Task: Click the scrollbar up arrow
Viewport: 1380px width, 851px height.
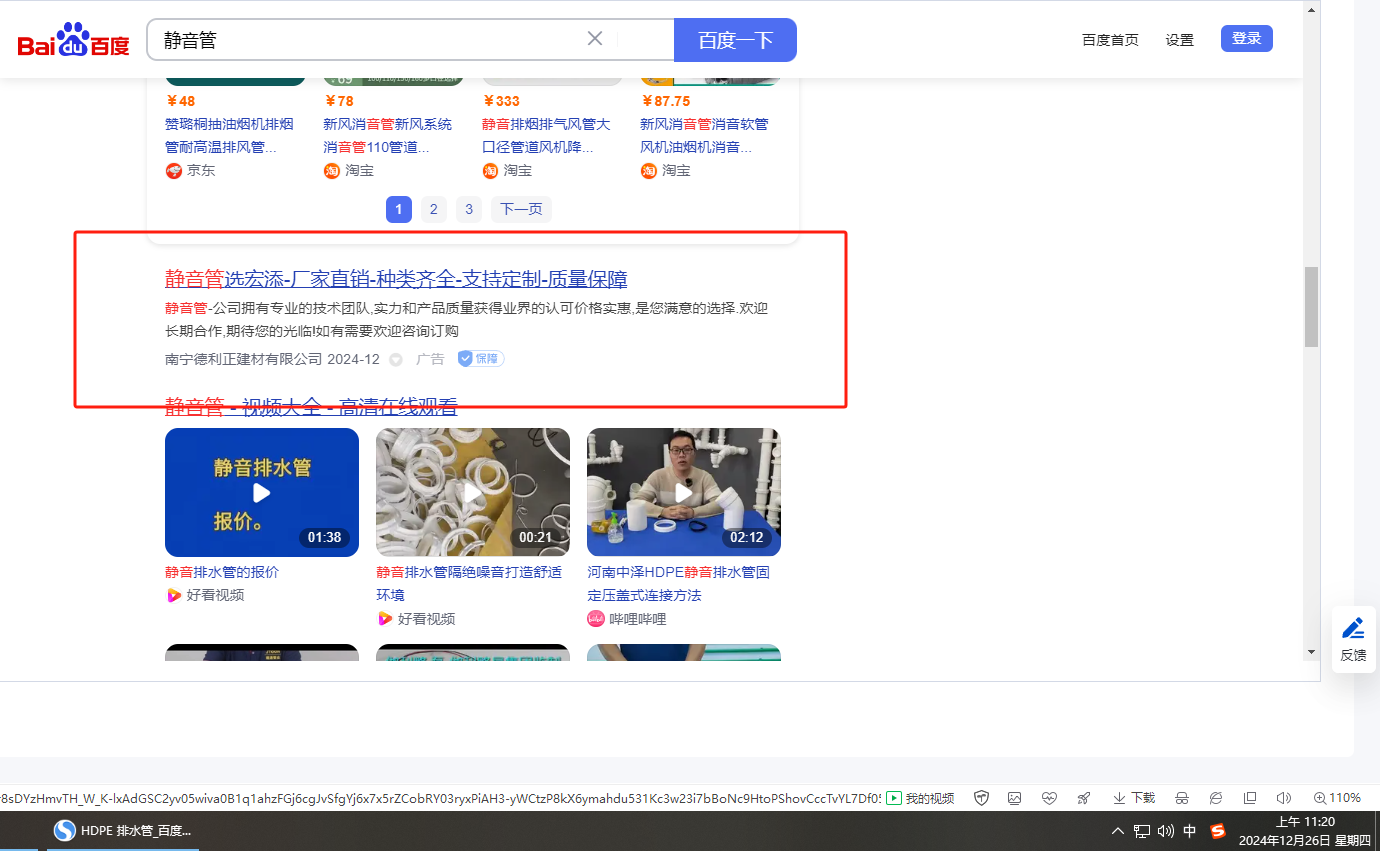Action: (1311, 8)
